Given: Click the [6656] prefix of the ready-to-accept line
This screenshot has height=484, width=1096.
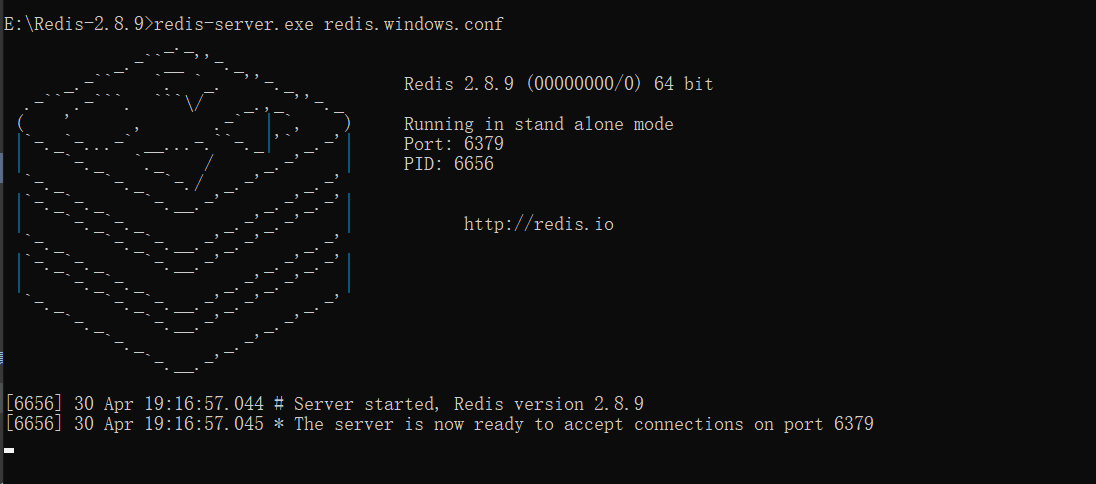Looking at the screenshot, I should [34, 424].
